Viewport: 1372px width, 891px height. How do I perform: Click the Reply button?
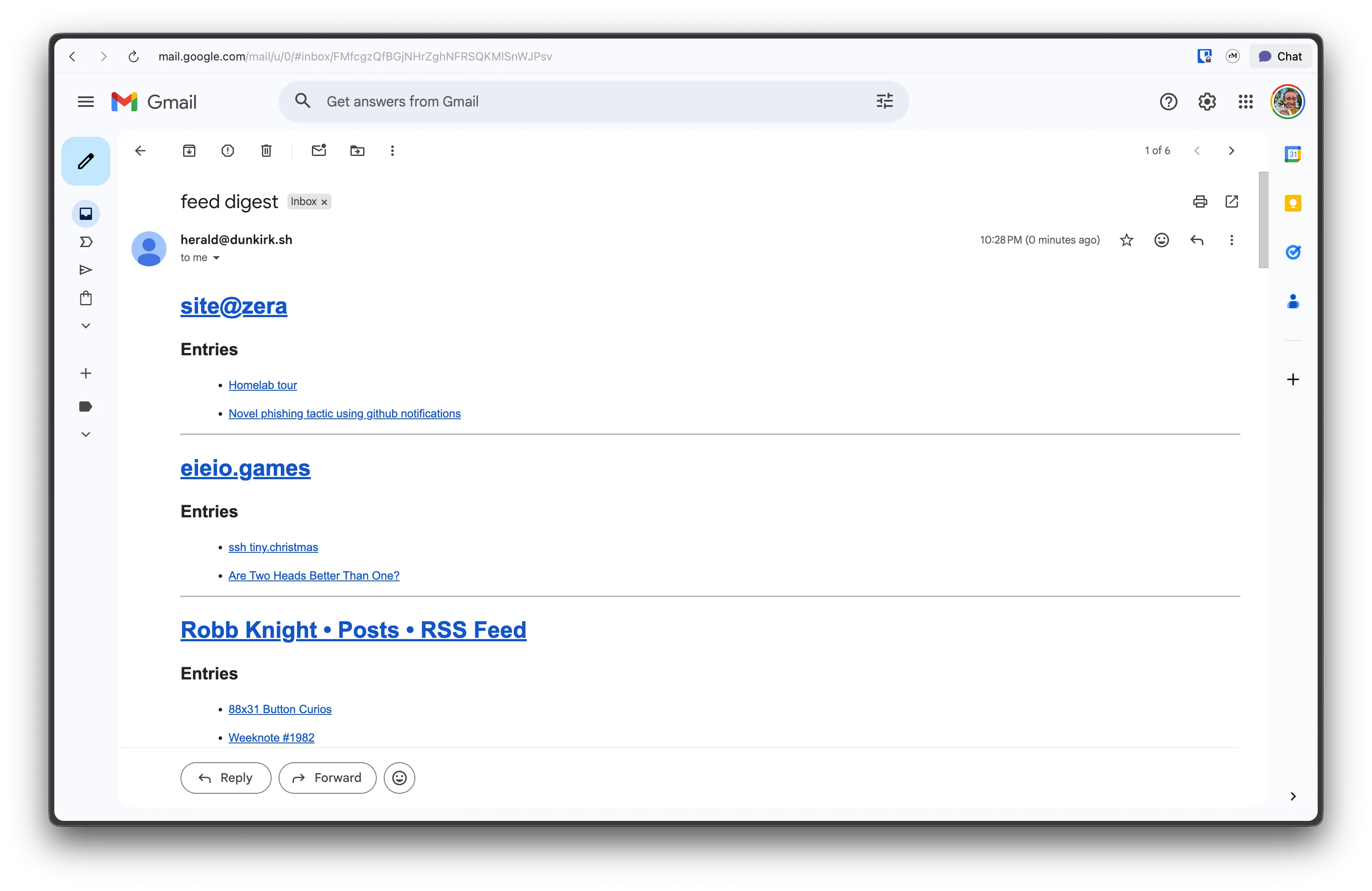click(226, 778)
